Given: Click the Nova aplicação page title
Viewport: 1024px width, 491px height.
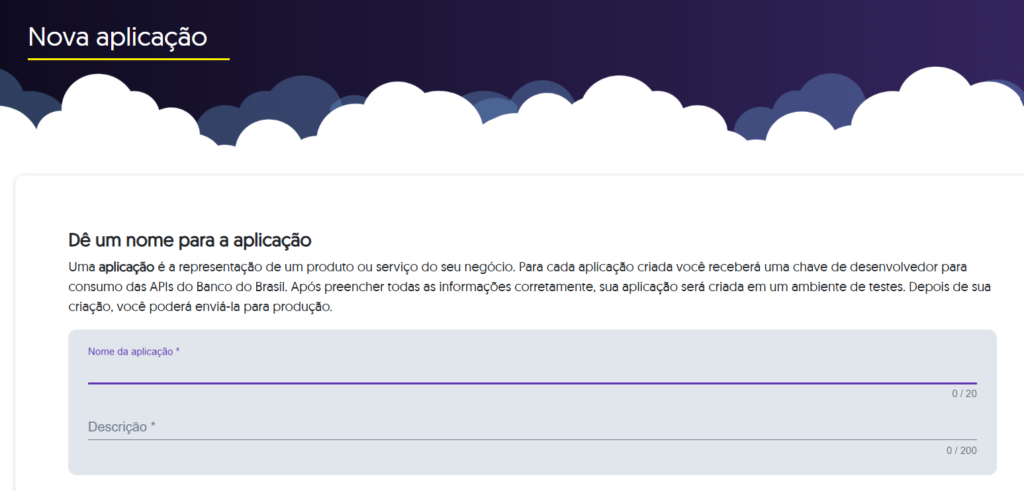Looking at the screenshot, I should (117, 37).
